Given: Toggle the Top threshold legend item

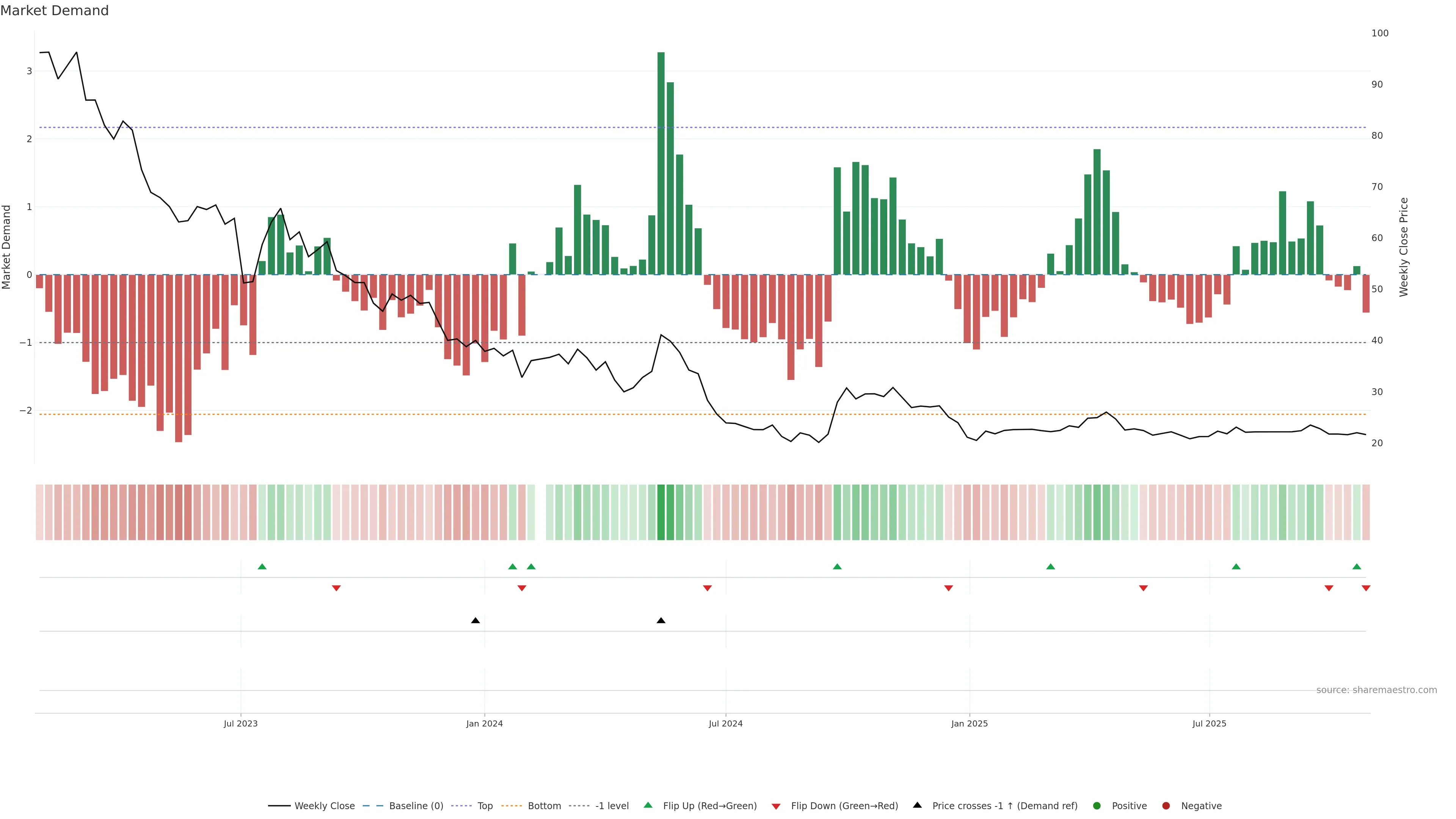Looking at the screenshot, I should click(x=485, y=805).
